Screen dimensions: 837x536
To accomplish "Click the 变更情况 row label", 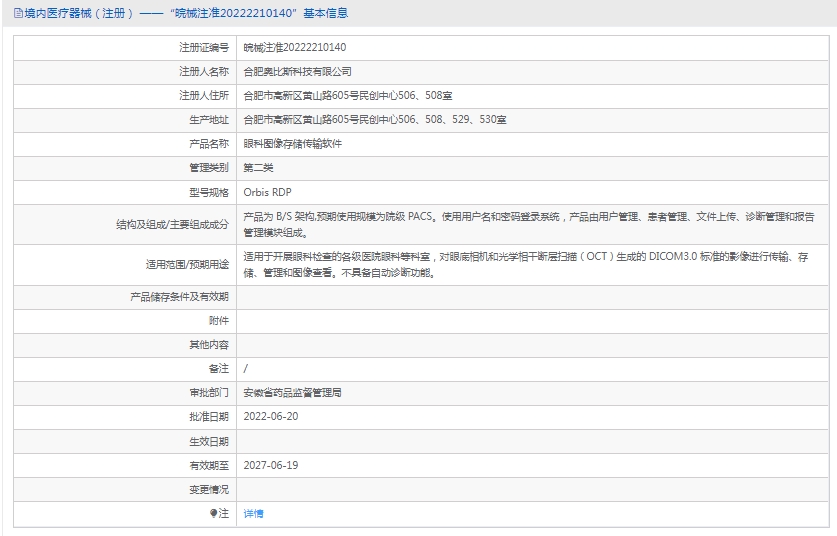I will pos(209,489).
